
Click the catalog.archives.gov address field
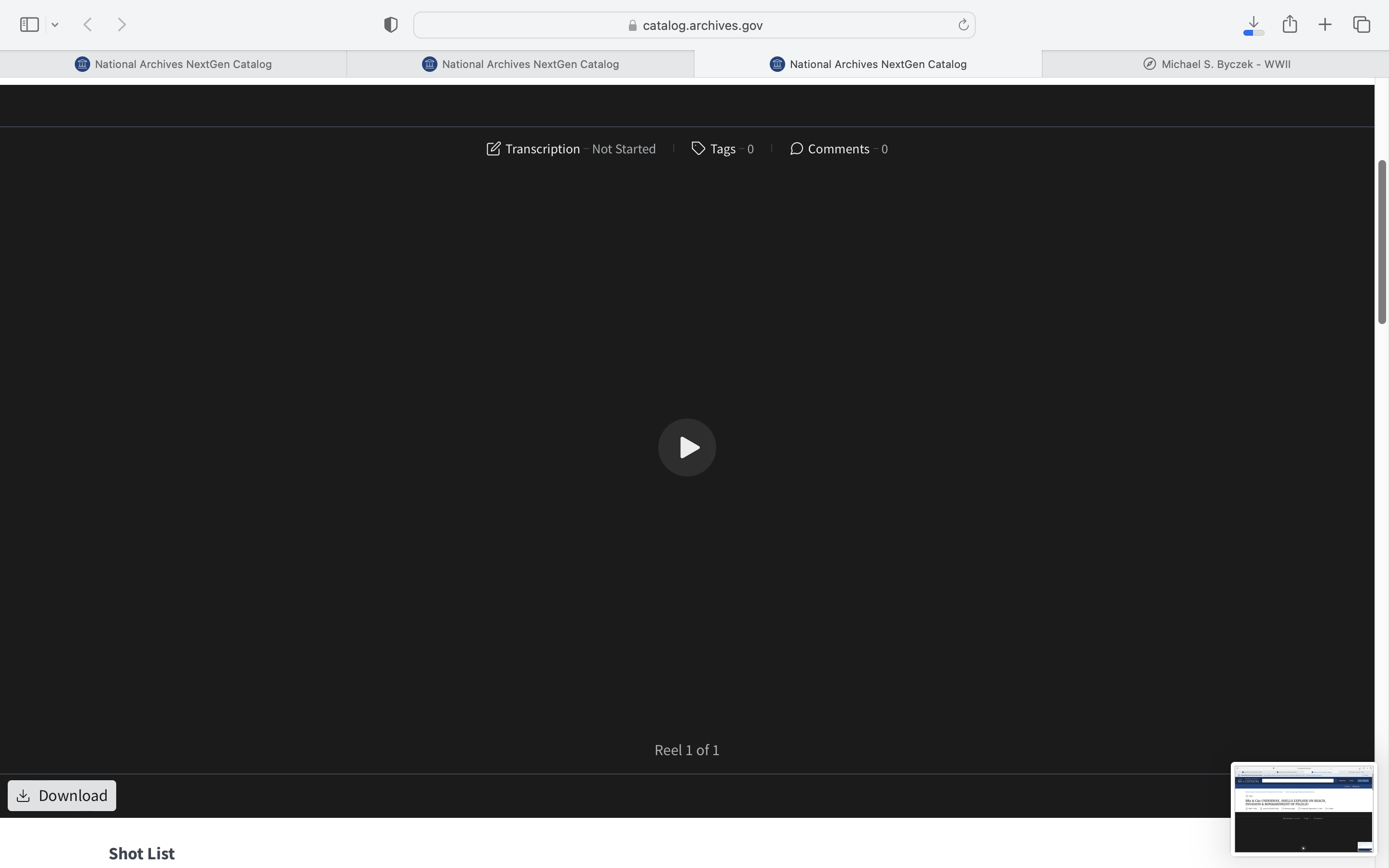point(694,25)
